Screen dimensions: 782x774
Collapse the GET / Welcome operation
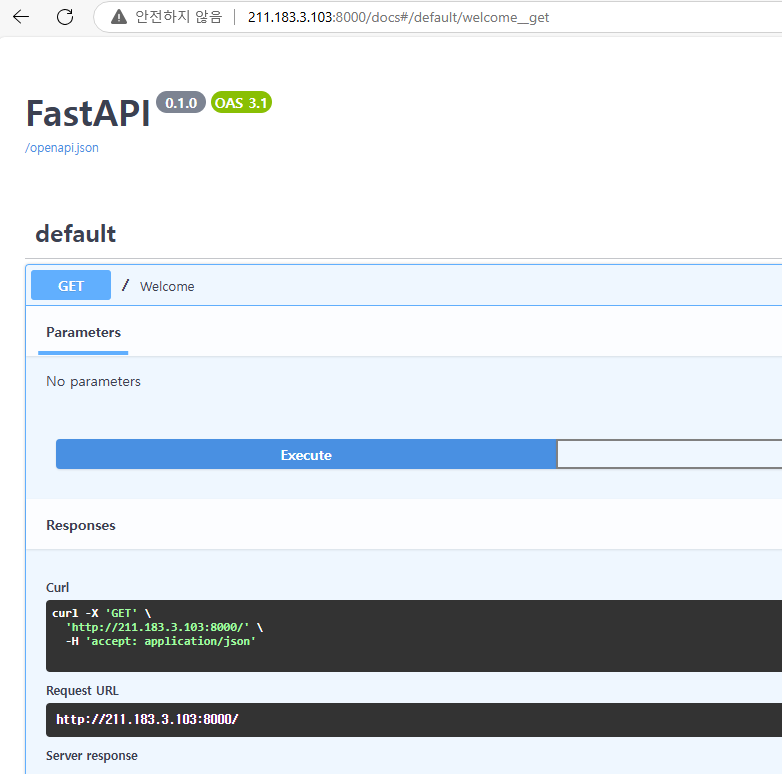(x=404, y=286)
